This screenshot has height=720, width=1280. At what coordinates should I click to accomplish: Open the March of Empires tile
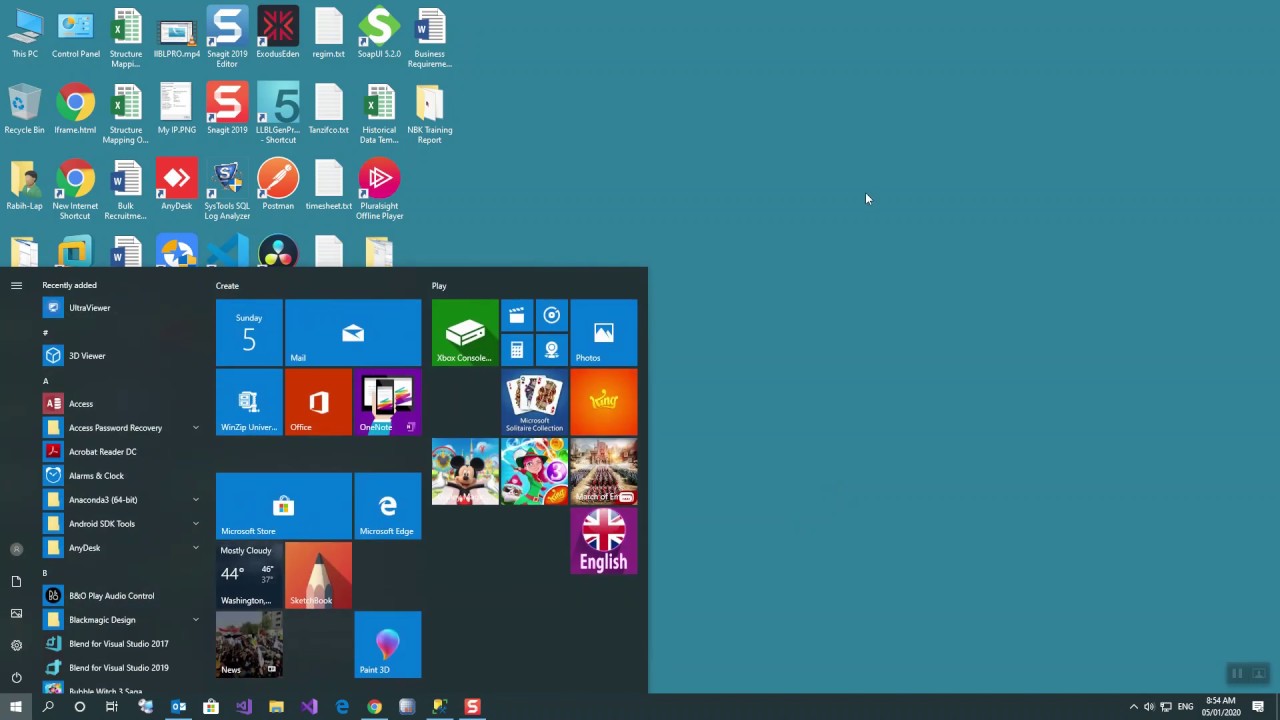coord(604,471)
